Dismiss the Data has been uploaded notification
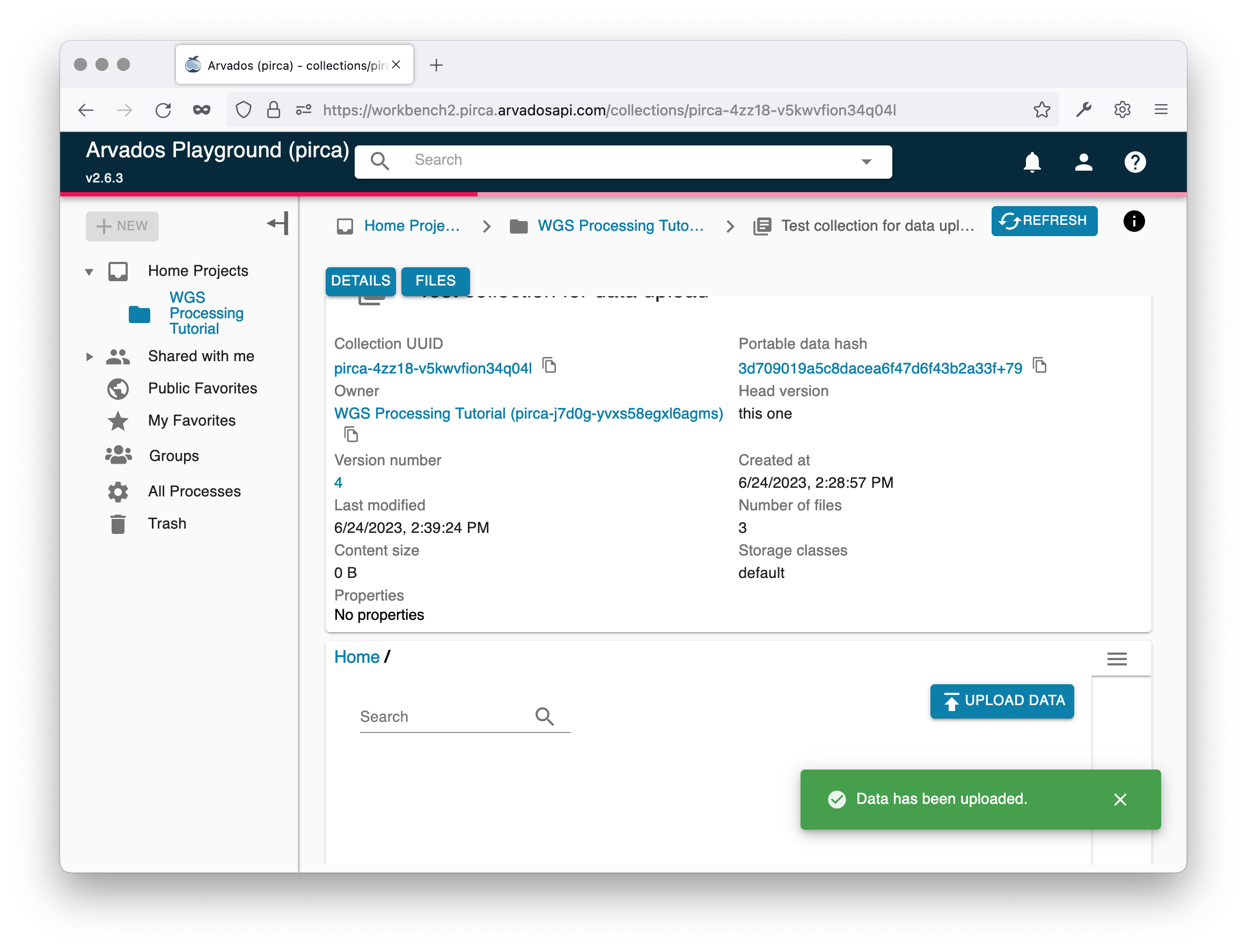Image resolution: width=1247 pixels, height=952 pixels. click(x=1119, y=800)
